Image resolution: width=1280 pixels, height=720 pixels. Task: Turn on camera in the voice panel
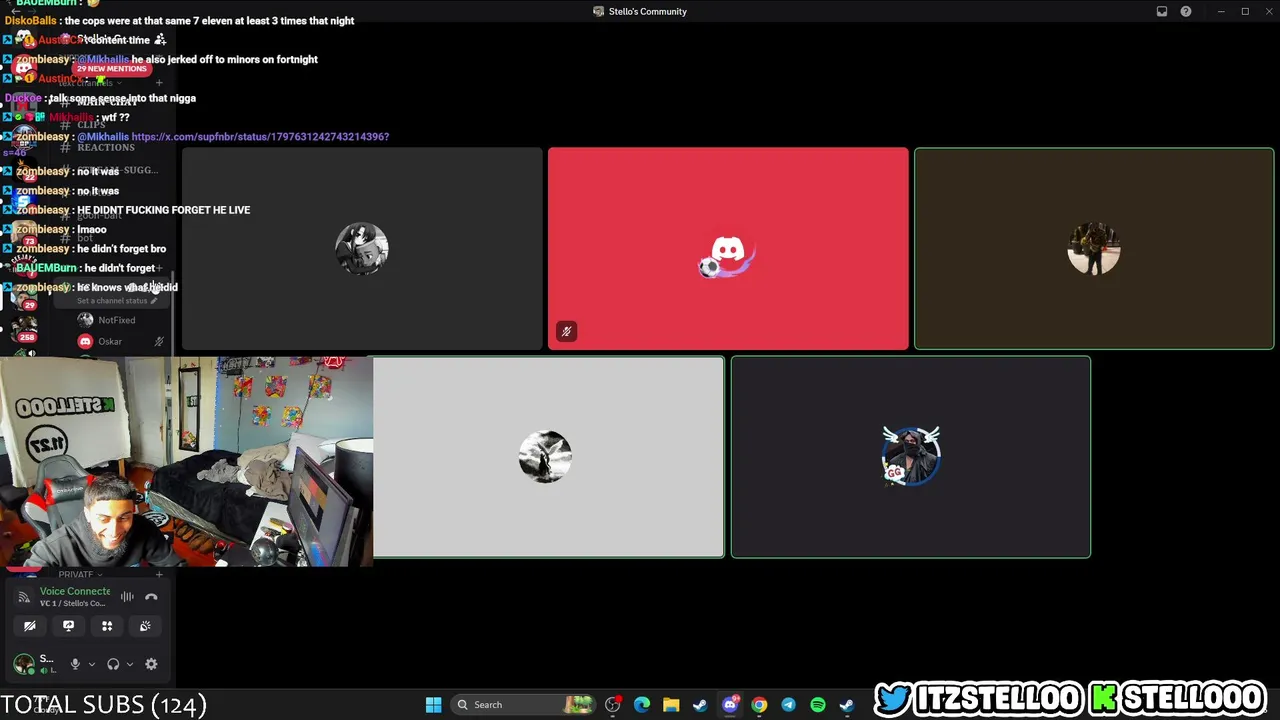[30, 626]
